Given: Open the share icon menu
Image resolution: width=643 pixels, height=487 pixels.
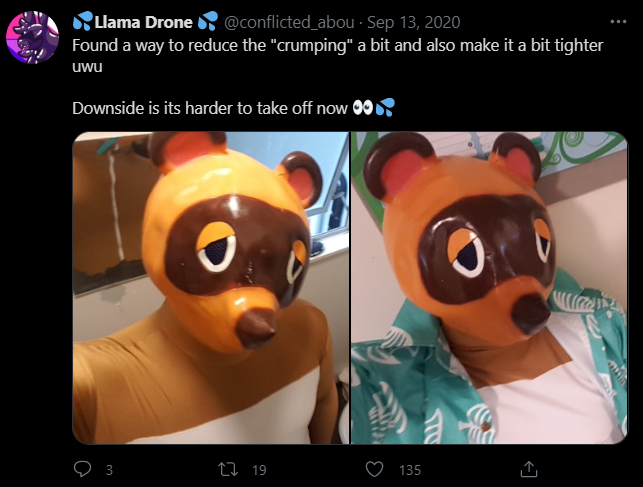Looking at the screenshot, I should (529, 469).
